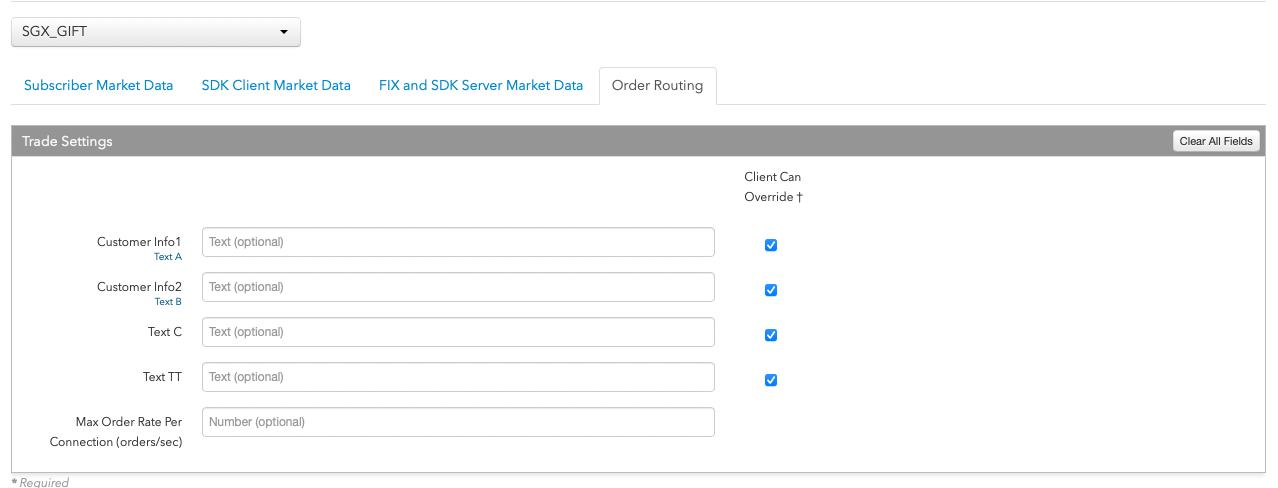Click the Trade Settings panel header

pos(639,141)
